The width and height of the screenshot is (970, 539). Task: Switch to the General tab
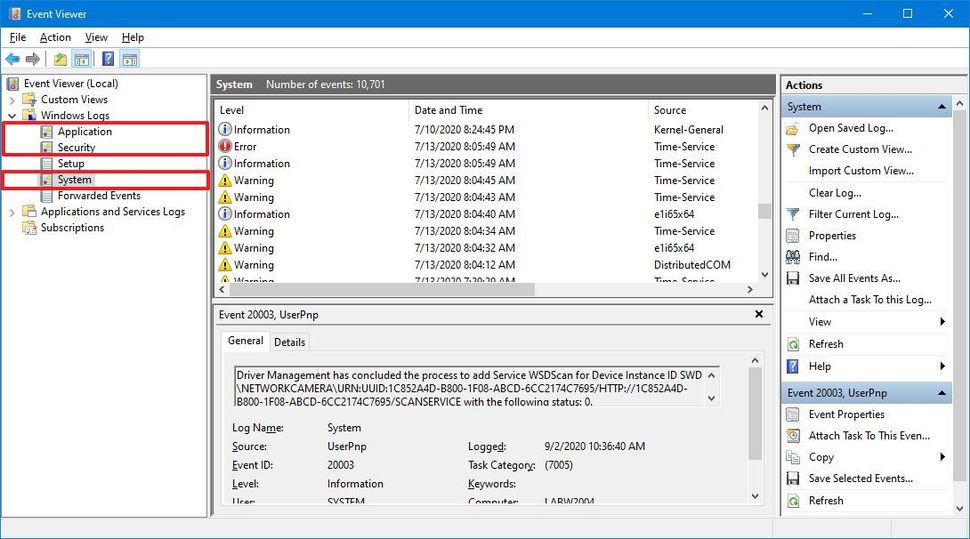245,341
